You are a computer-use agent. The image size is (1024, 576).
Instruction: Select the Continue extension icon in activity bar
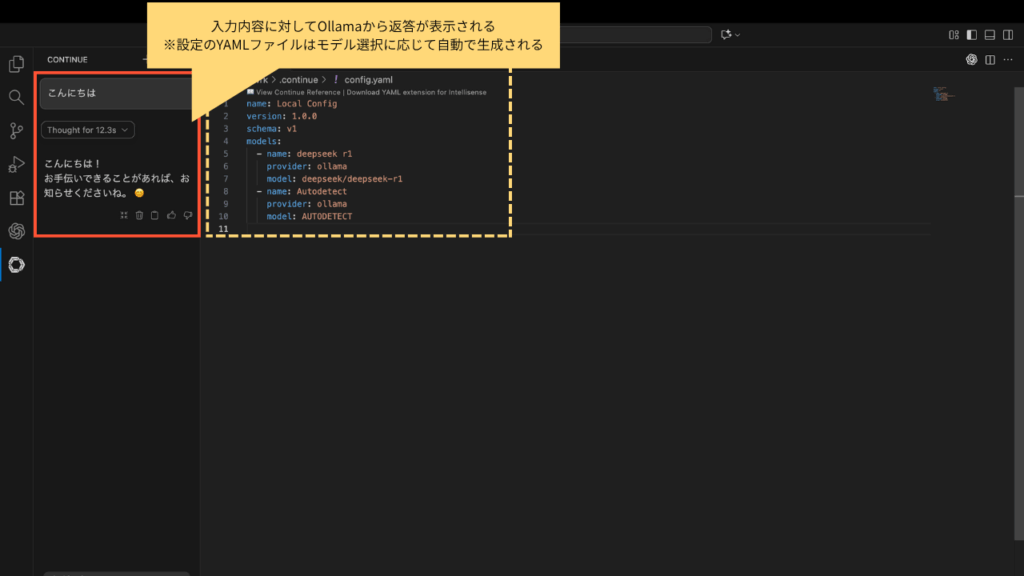click(x=16, y=265)
